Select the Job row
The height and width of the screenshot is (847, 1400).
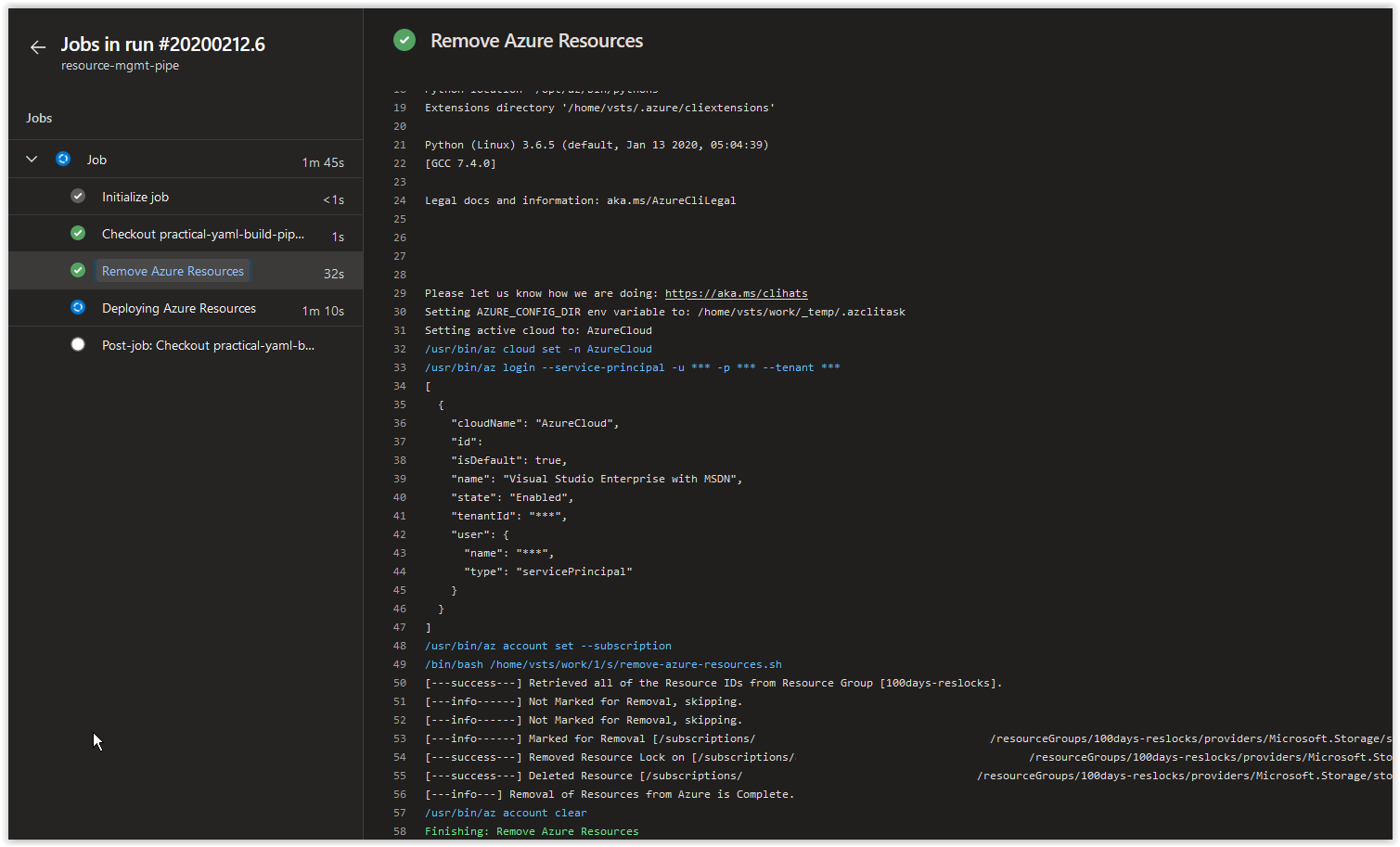186,160
